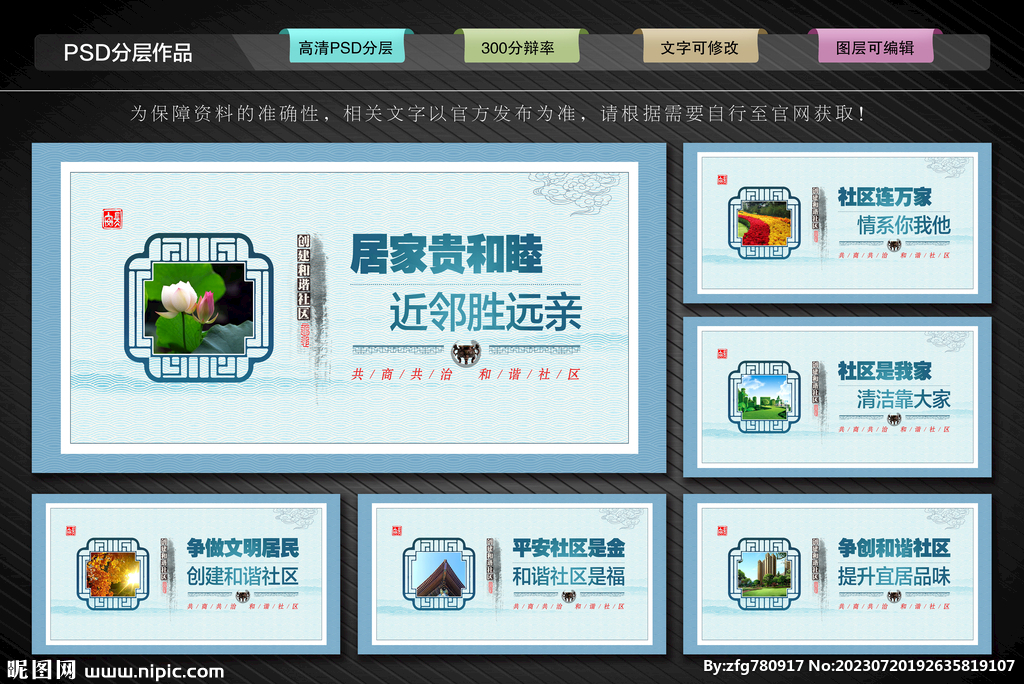
Task: Click the tripod emblem in 争创和谐社区 card
Action: click(894, 596)
